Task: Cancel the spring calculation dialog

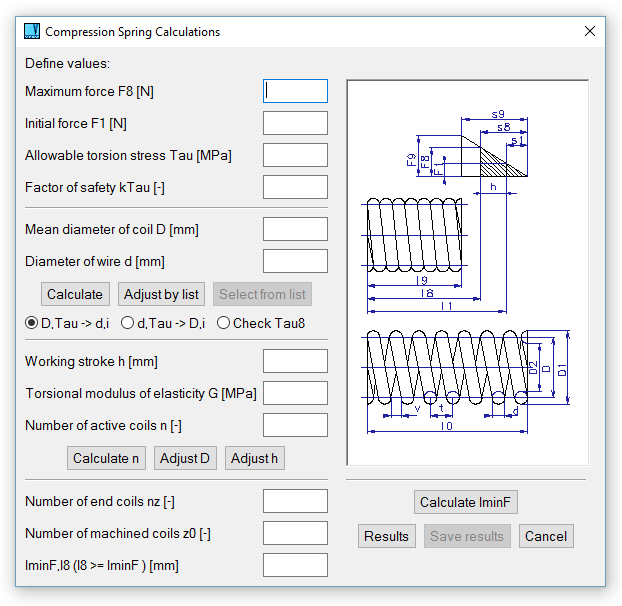Action: pyautogui.click(x=546, y=536)
